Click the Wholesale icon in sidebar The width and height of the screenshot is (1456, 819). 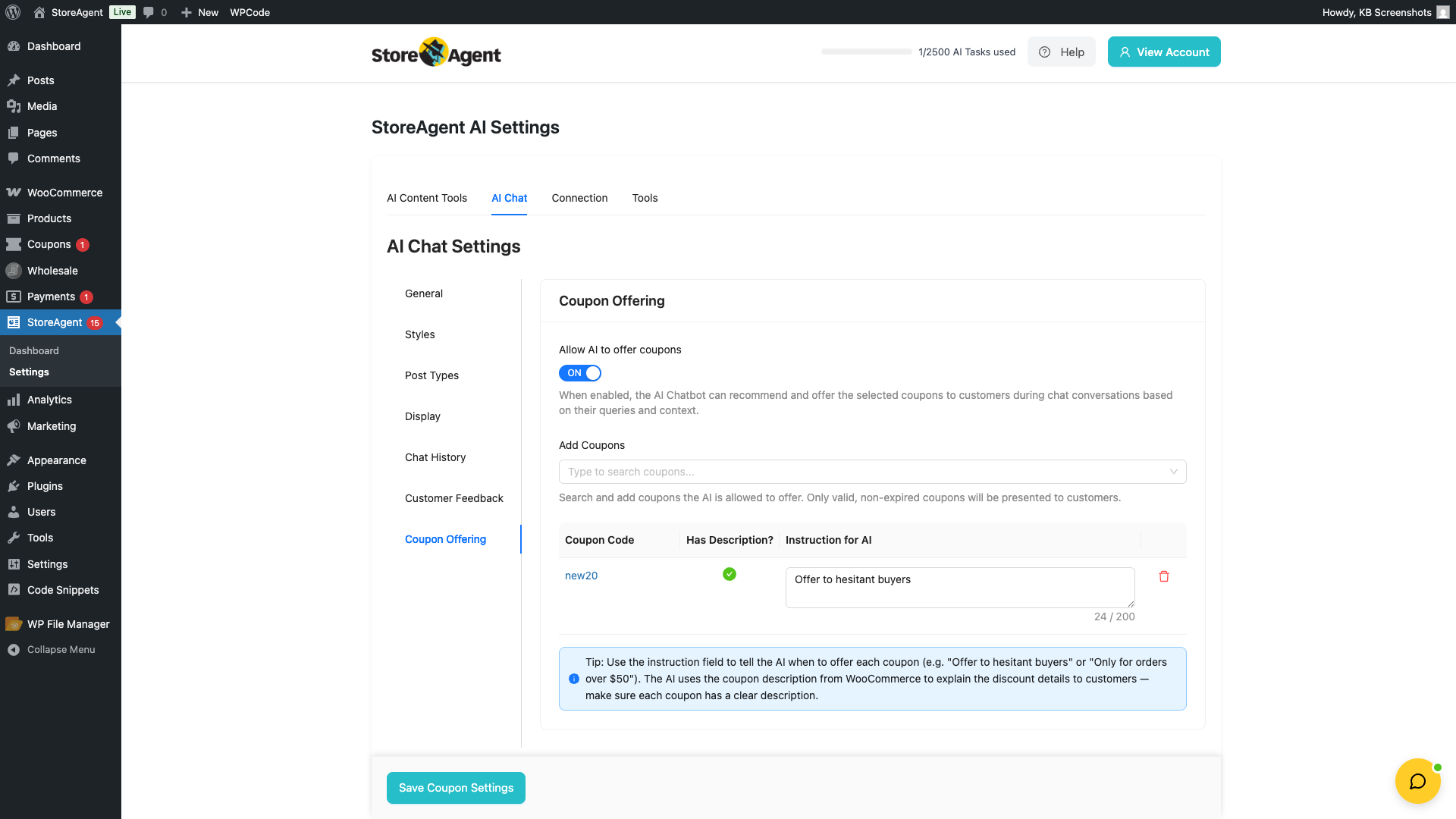[14, 271]
